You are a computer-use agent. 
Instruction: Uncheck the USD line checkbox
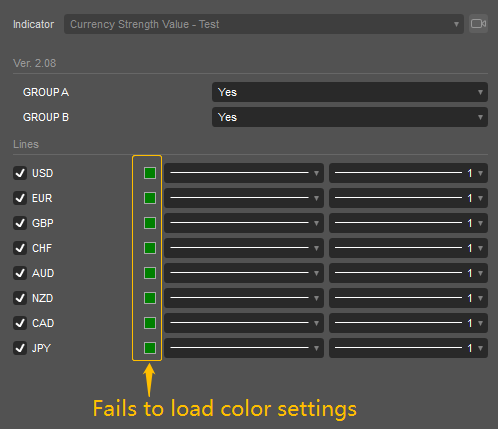coord(20,173)
